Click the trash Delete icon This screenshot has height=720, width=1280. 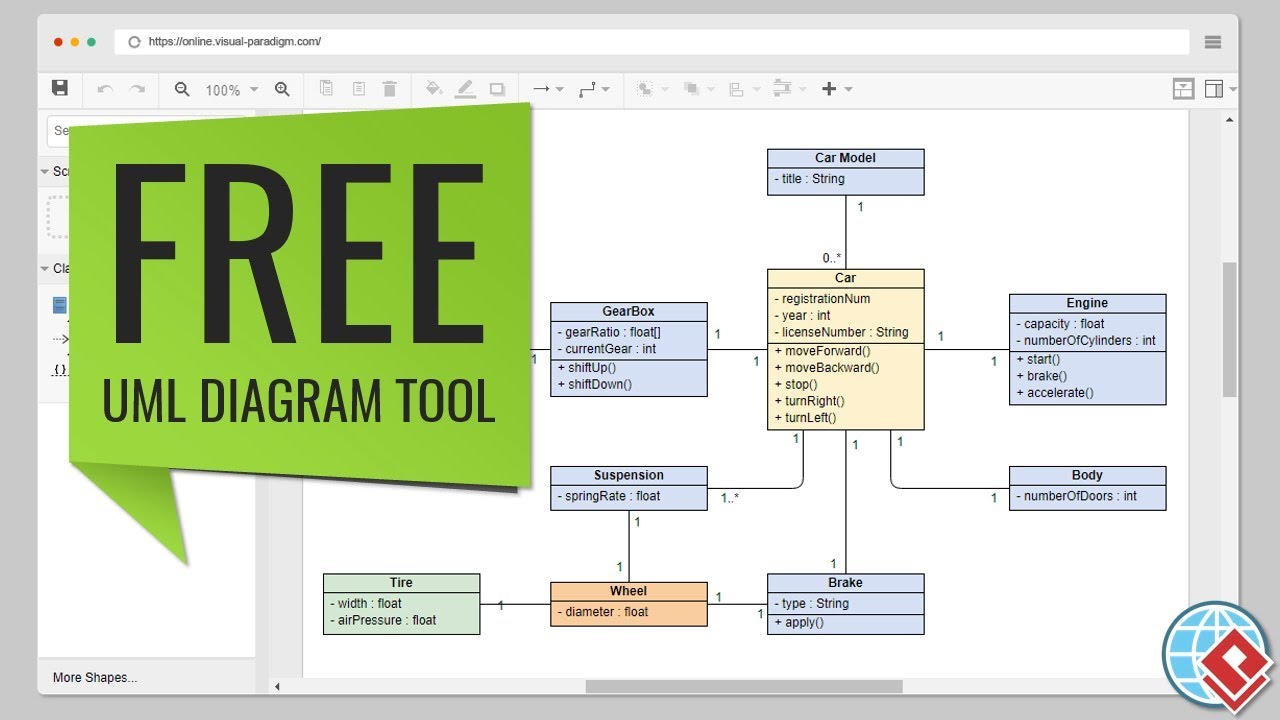(390, 89)
